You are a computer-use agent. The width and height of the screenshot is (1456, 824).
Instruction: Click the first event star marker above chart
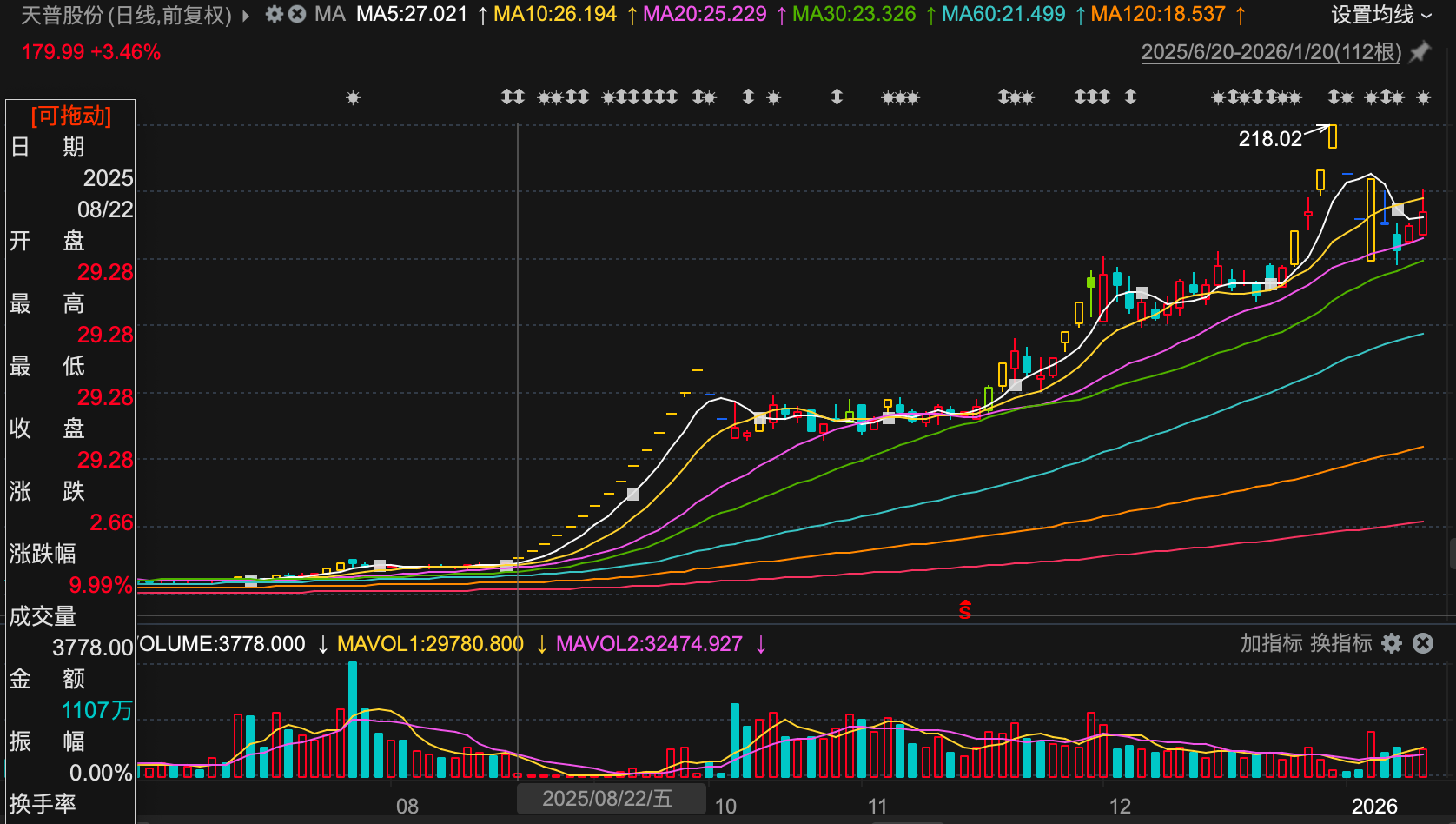pyautogui.click(x=353, y=97)
